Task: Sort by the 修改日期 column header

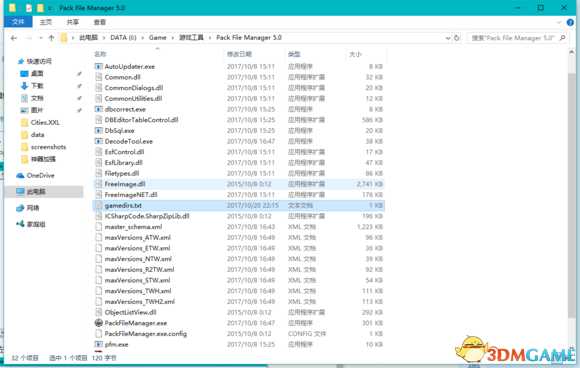Action: tap(239, 54)
